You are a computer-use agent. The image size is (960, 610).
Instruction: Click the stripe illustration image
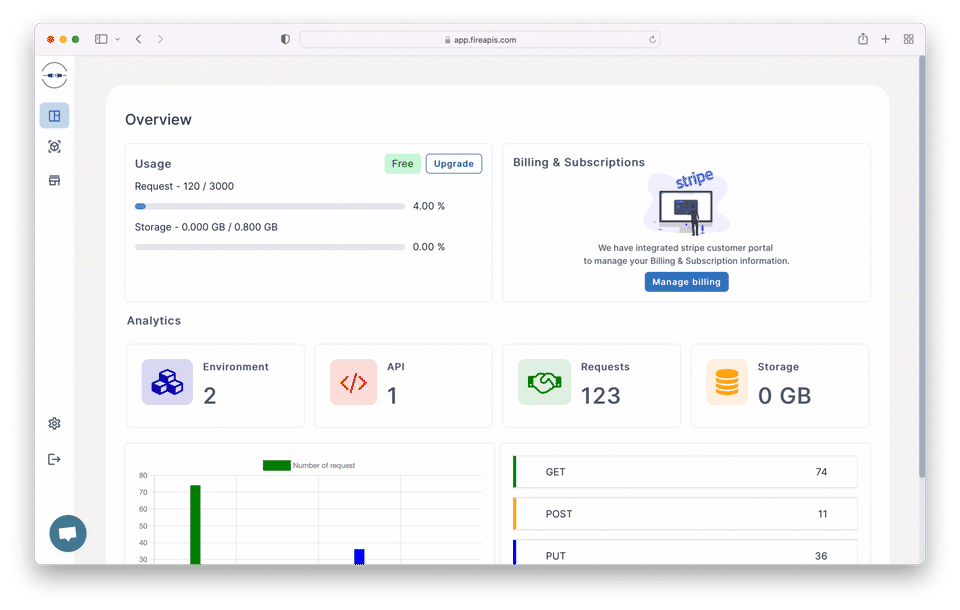tap(687, 203)
